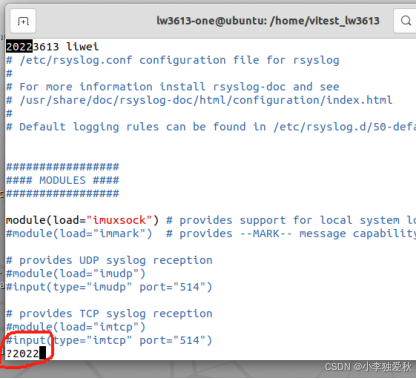Click the terminal title lw3613-one@ubuntu
416x379 pixels.
tap(268, 21)
